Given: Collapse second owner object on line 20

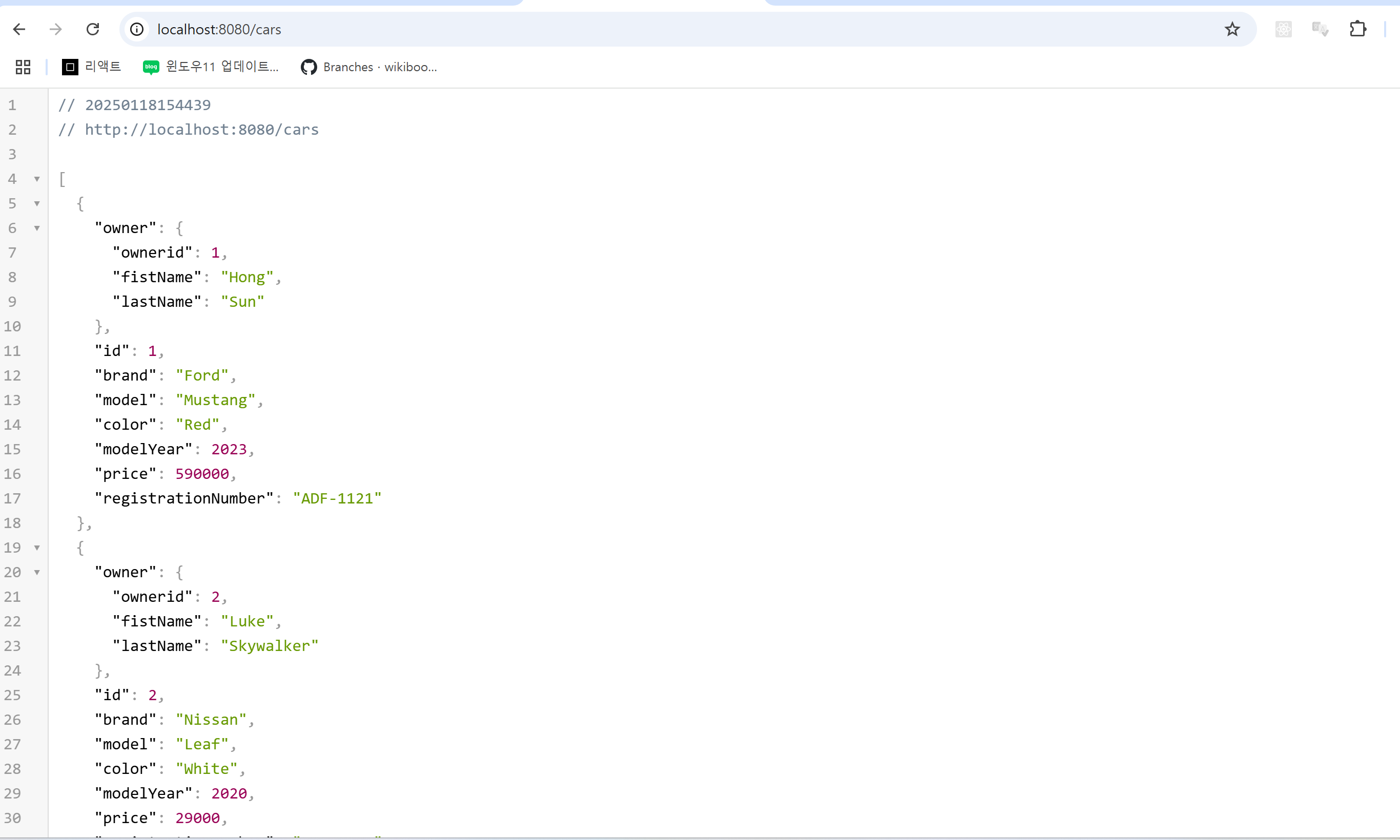Looking at the screenshot, I should point(37,573).
